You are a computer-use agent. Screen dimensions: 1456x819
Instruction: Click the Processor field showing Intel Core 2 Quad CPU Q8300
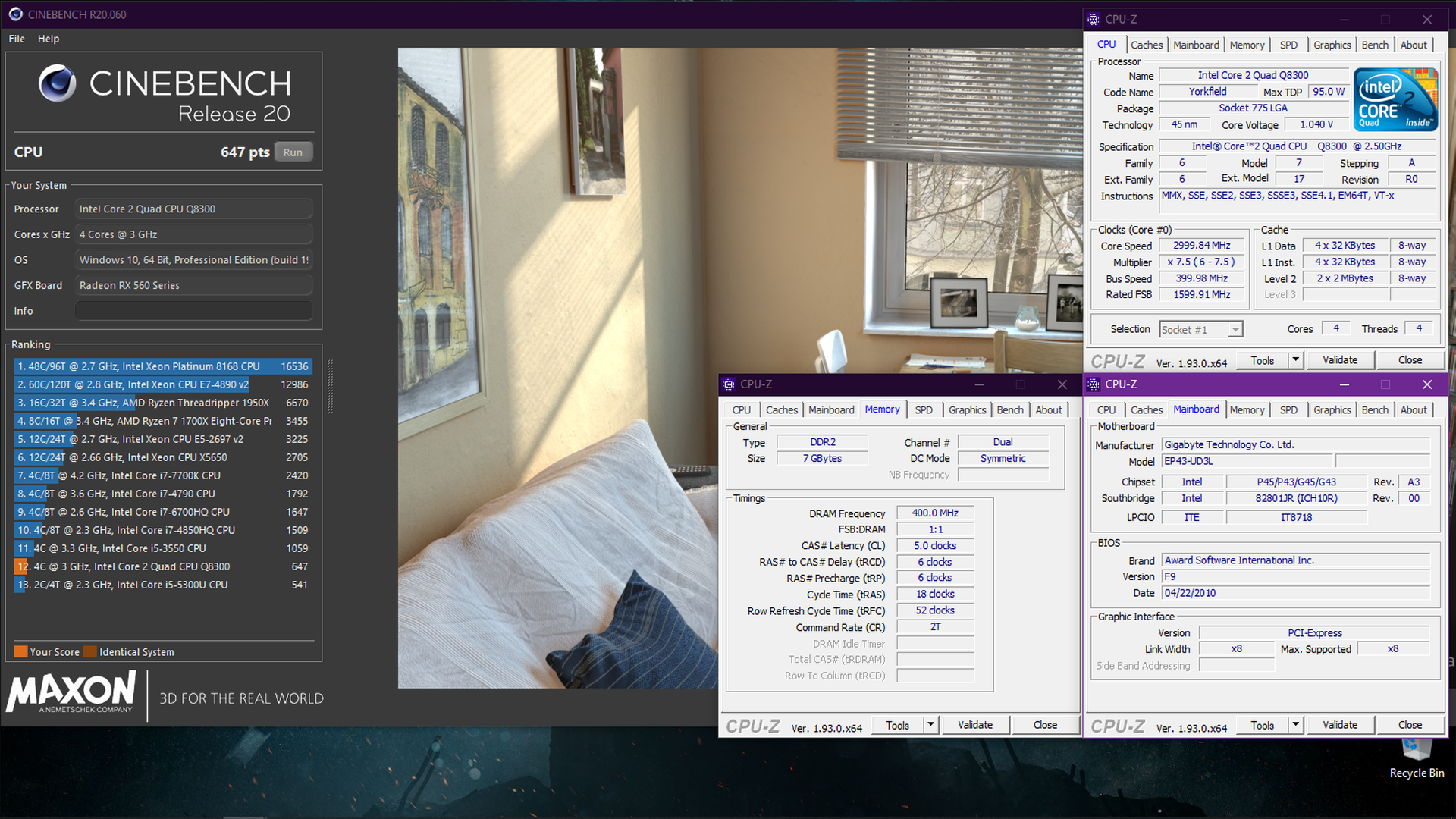(193, 209)
